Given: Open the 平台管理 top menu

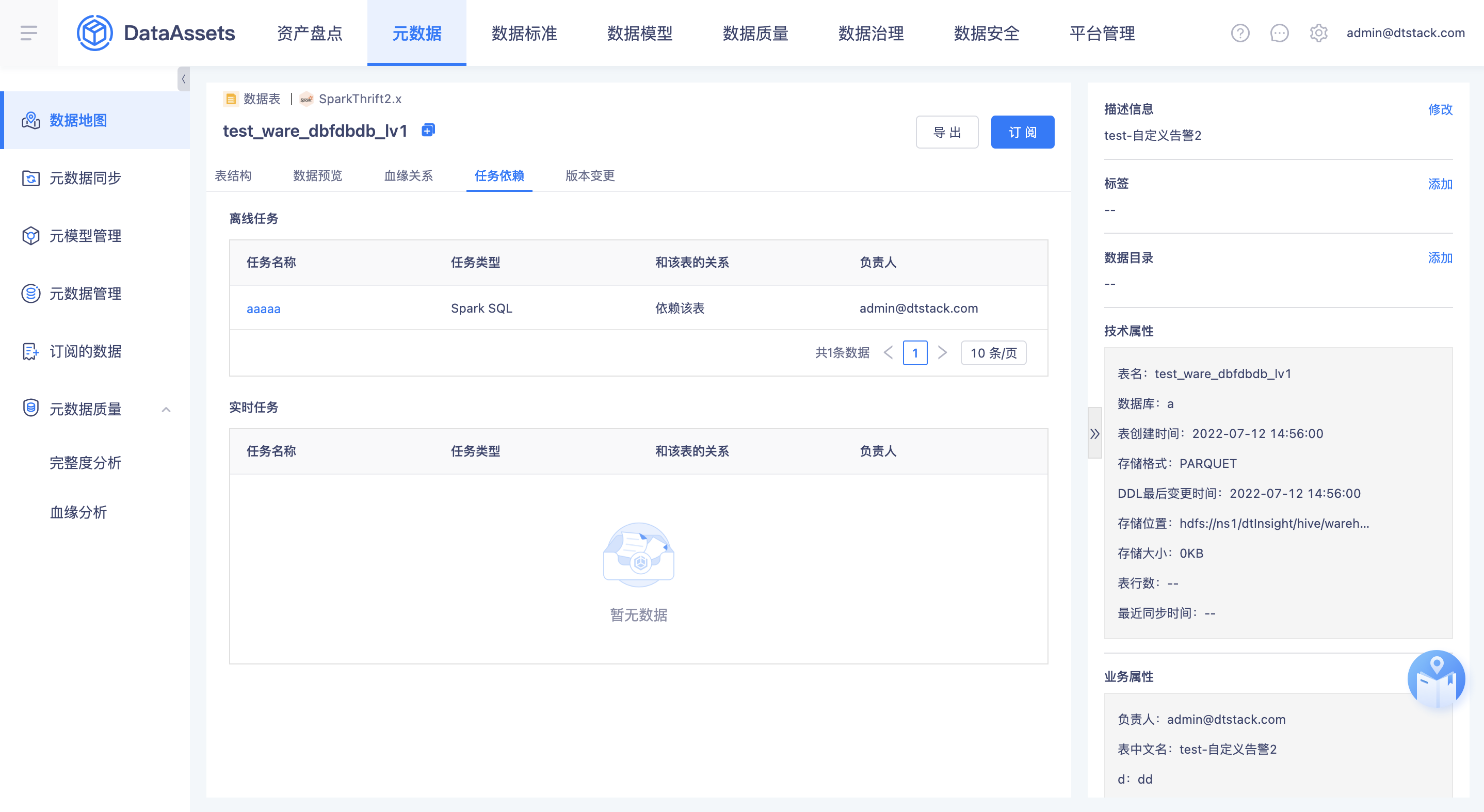Looking at the screenshot, I should coord(1102,33).
